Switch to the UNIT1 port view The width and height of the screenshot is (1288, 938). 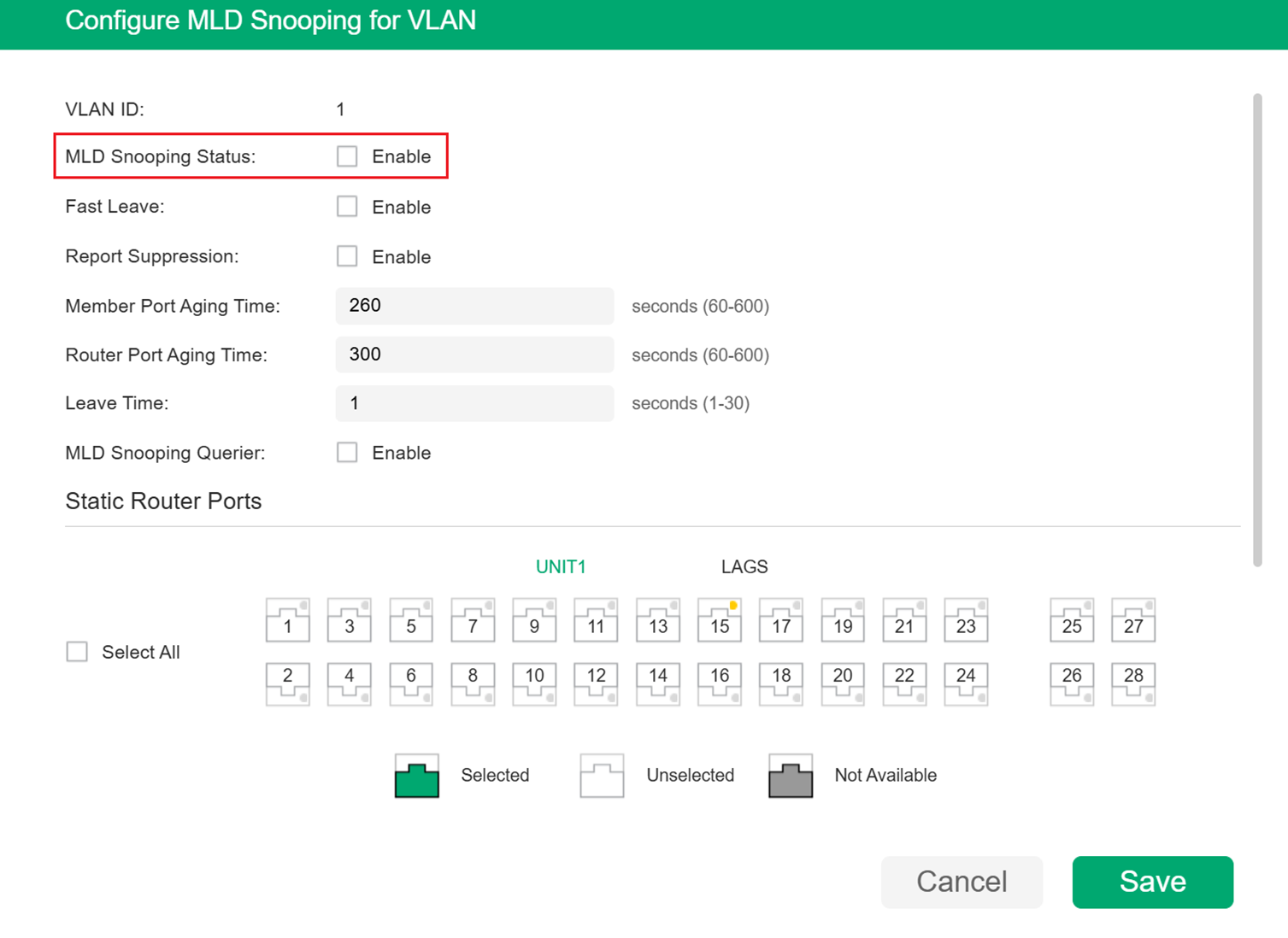(x=561, y=566)
